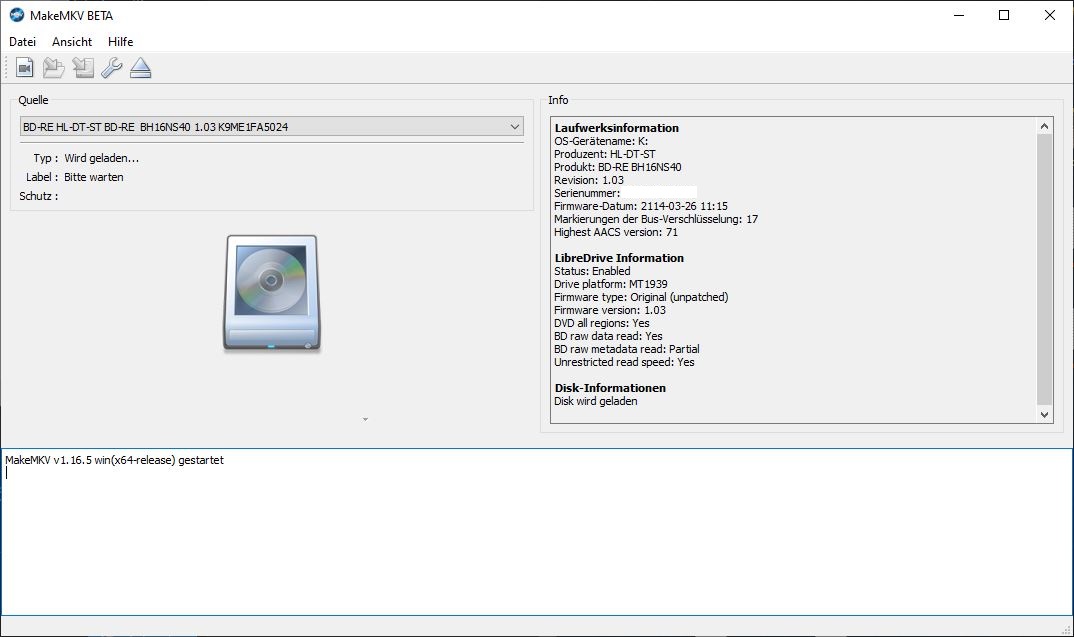The width and height of the screenshot is (1074, 637).
Task: Eject the disc using the eject icon
Action: click(140, 68)
